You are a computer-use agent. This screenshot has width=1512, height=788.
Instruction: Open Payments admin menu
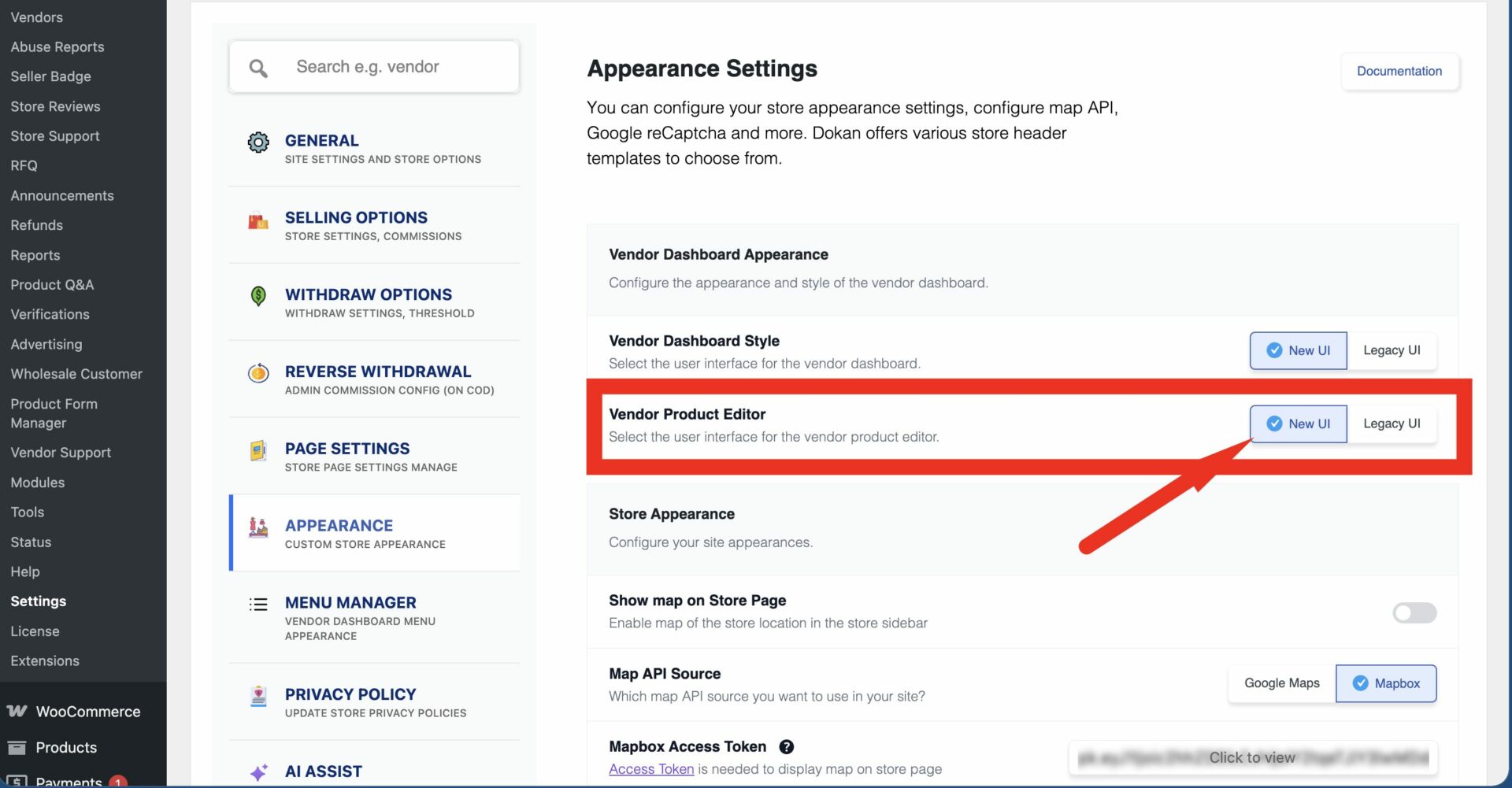[x=83, y=779]
